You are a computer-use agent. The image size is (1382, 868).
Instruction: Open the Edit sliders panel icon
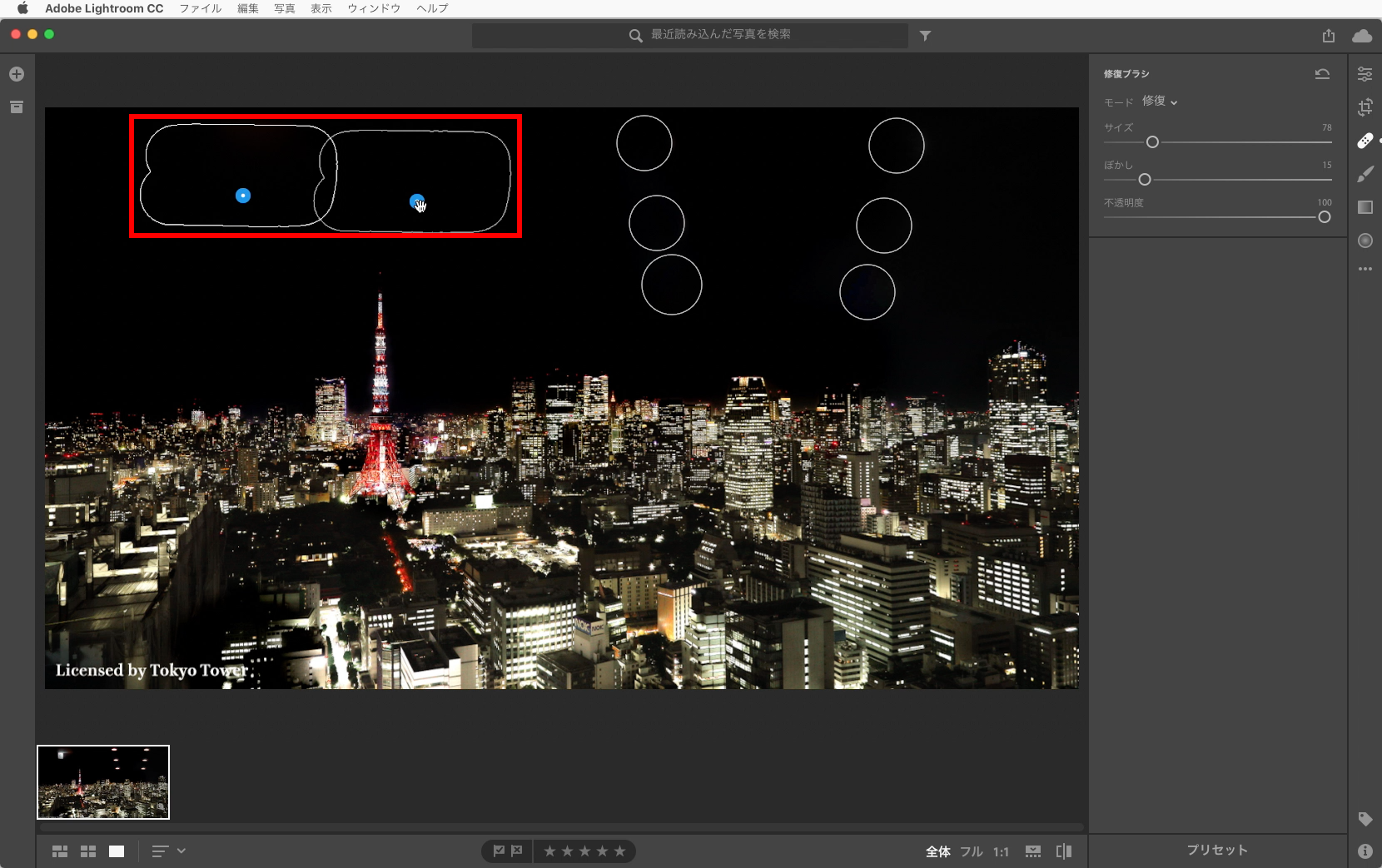(x=1365, y=74)
